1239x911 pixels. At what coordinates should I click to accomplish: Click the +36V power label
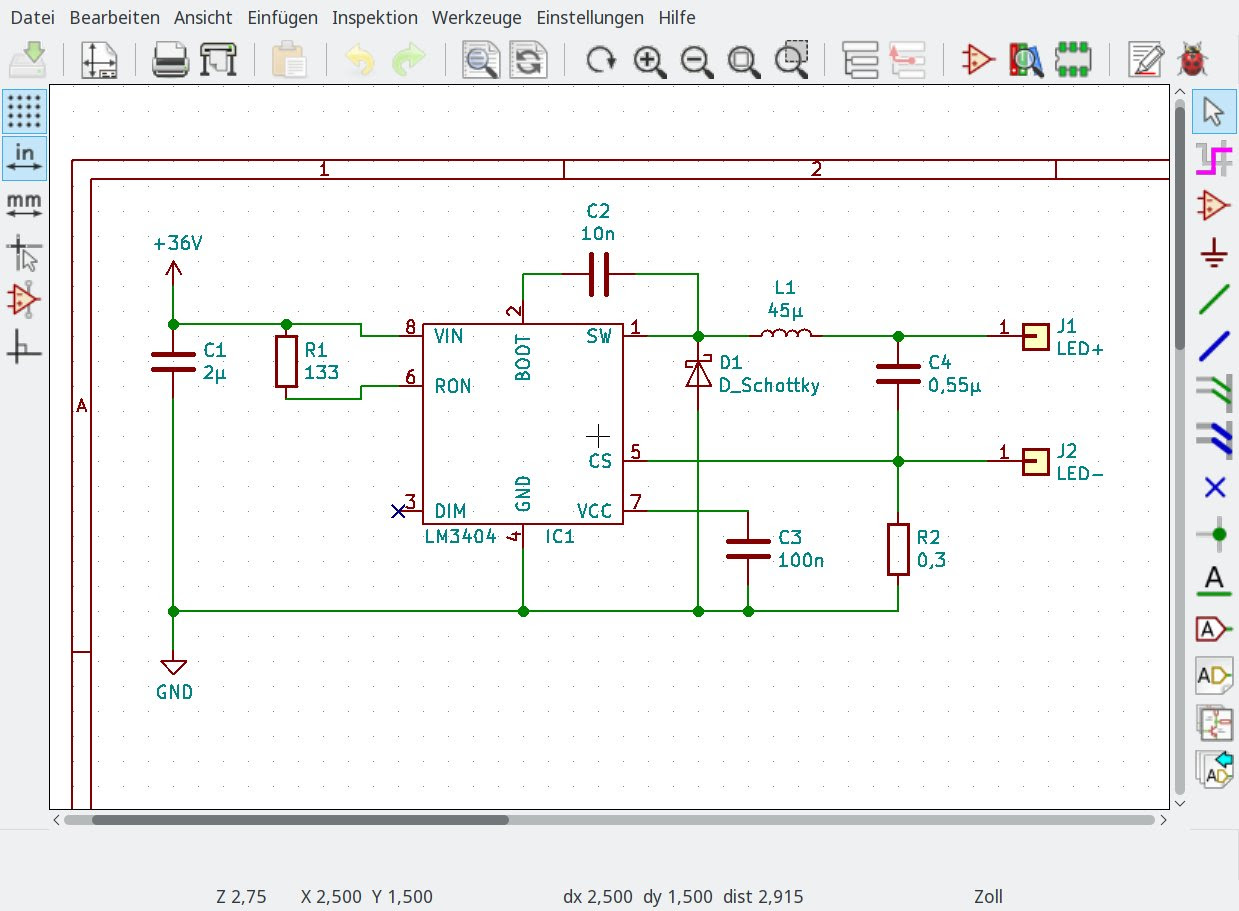[178, 243]
